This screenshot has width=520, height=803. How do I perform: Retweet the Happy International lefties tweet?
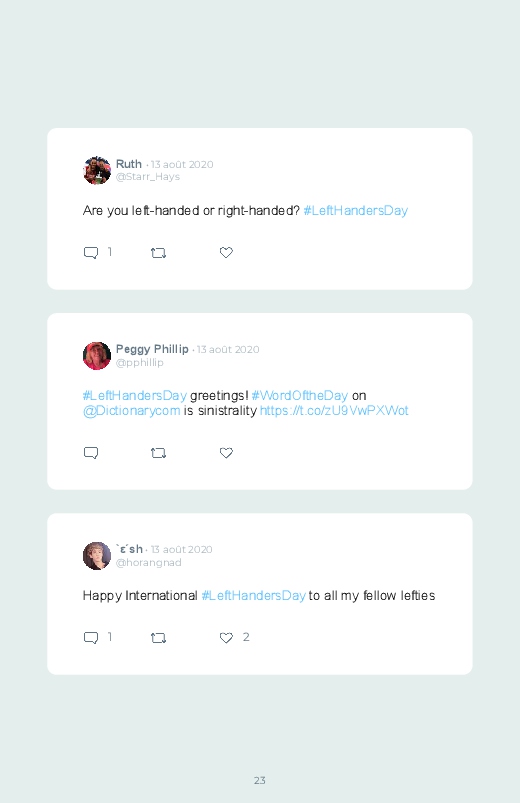[x=158, y=638]
